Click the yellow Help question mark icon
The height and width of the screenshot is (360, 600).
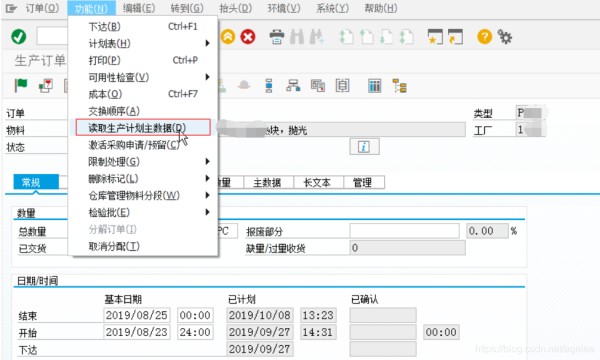coord(484,37)
